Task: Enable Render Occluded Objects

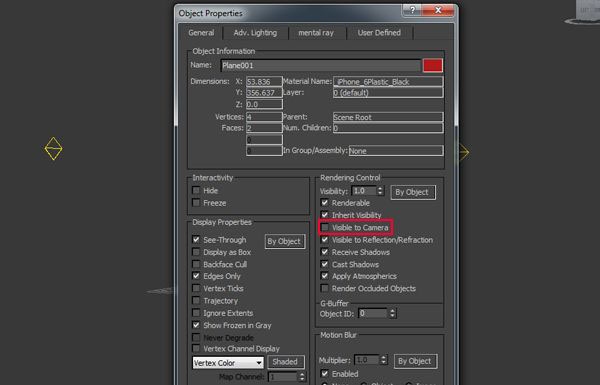Action: click(x=325, y=288)
